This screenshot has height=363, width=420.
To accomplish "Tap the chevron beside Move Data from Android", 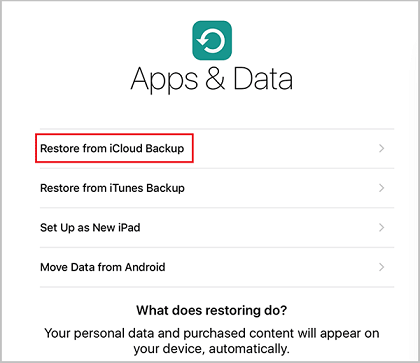I will (382, 267).
